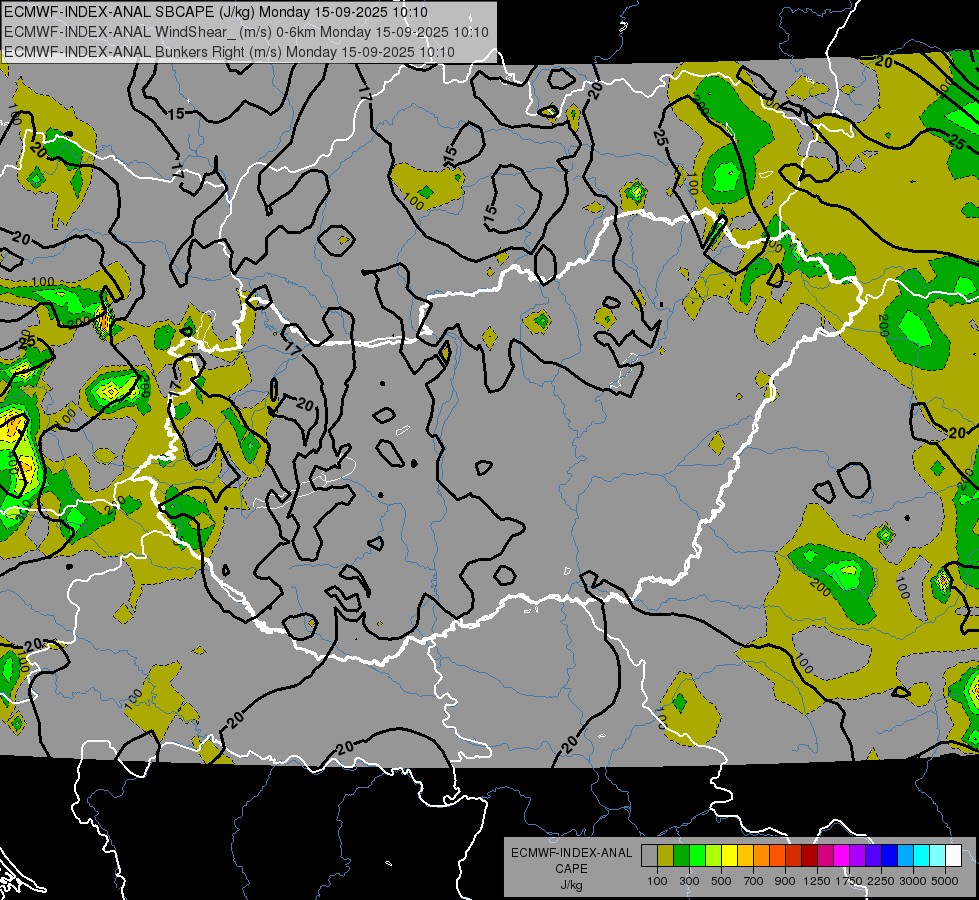Image resolution: width=979 pixels, height=900 pixels.
Task: Click the 2250 legend label
Action: click(881, 881)
